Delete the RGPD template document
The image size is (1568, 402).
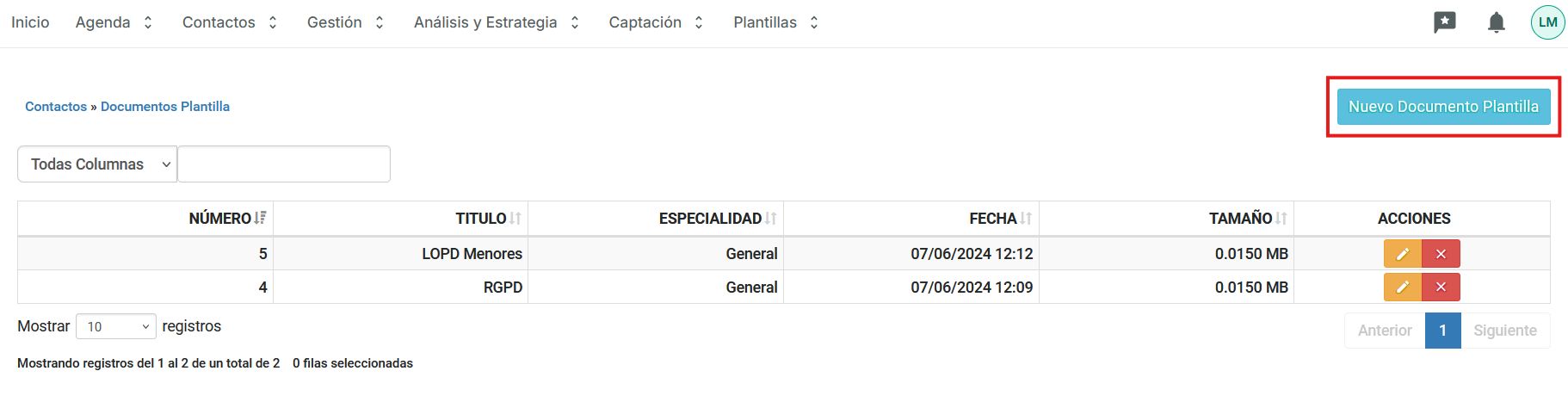[1441, 287]
